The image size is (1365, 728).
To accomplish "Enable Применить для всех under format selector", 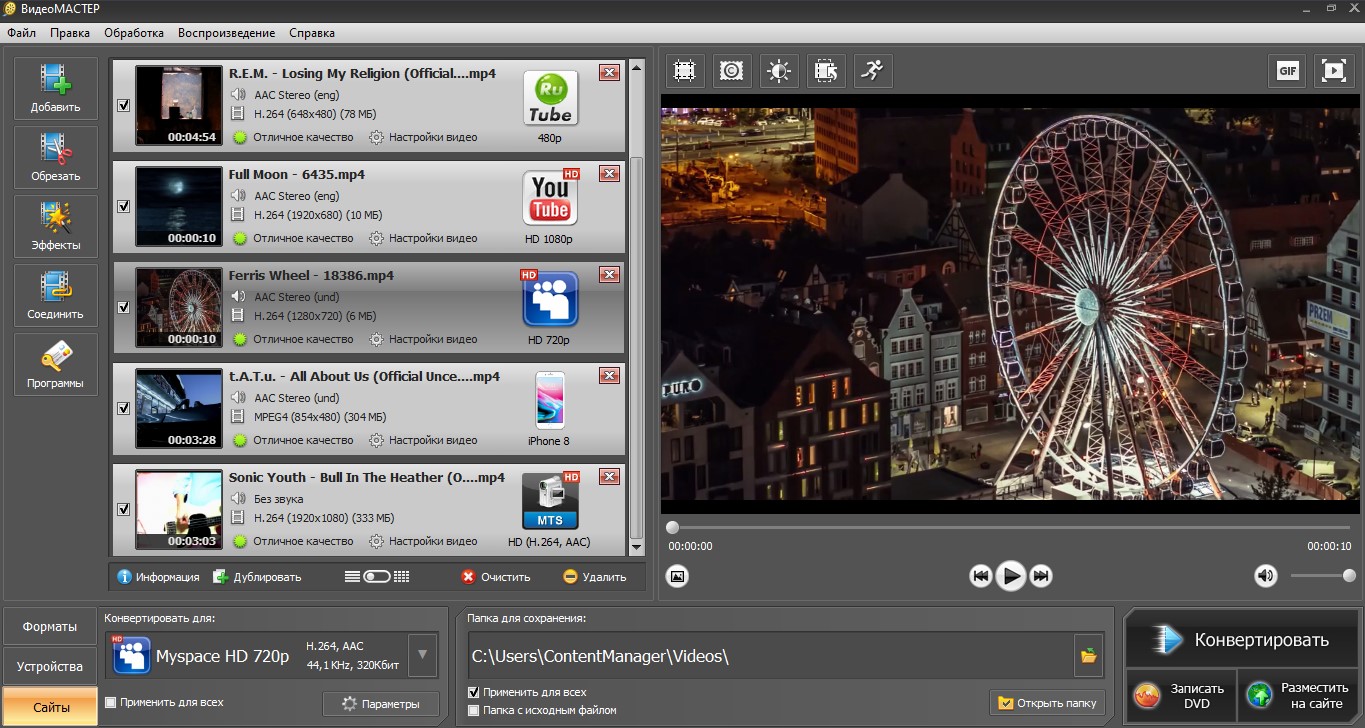I will [x=111, y=702].
